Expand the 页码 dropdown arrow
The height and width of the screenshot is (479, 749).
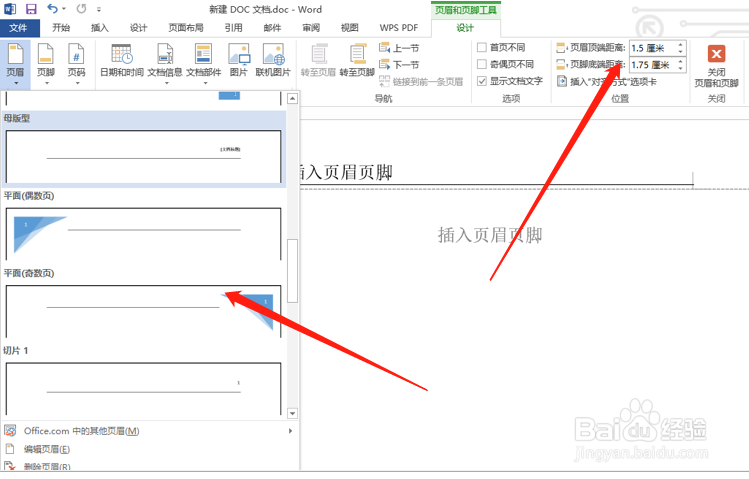click(x=77, y=84)
